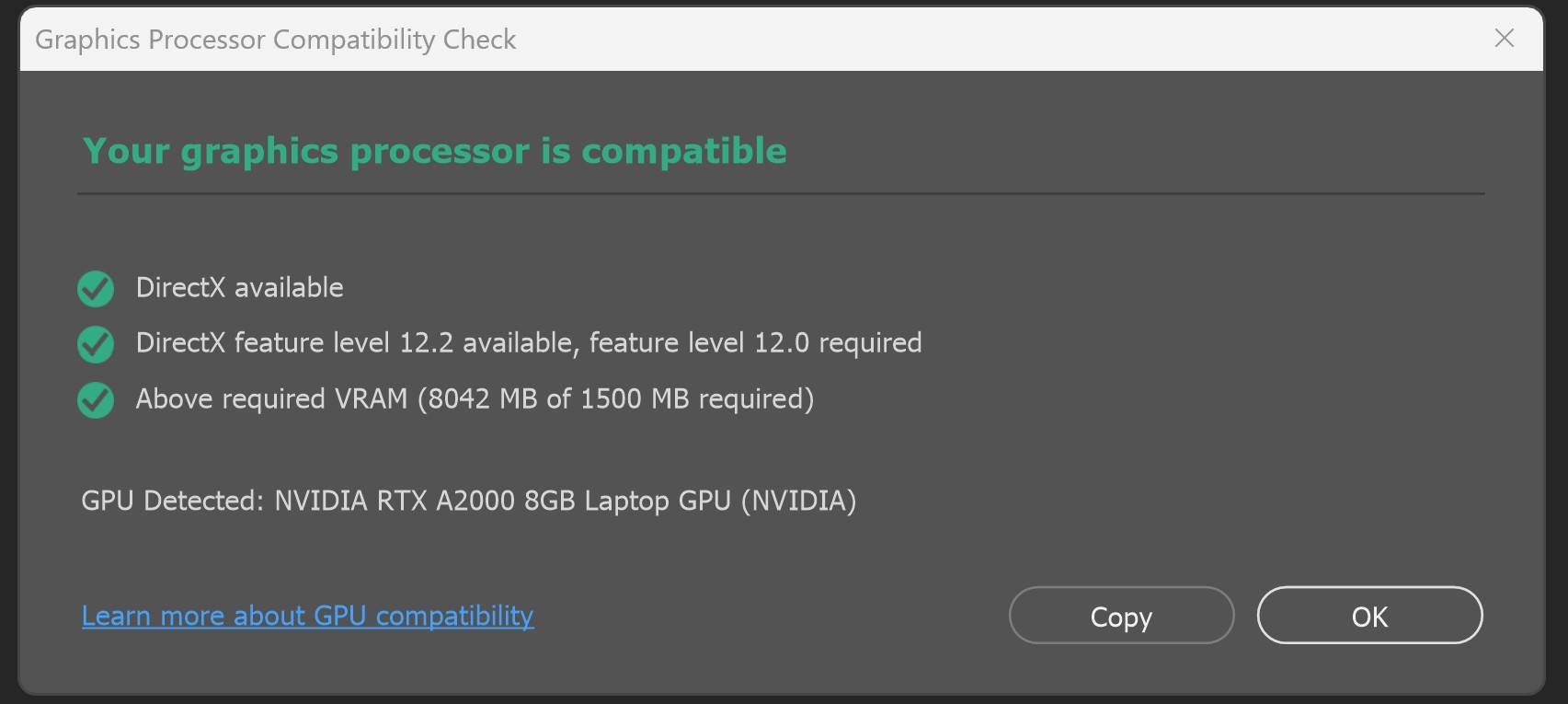Image resolution: width=1568 pixels, height=704 pixels.
Task: Click the check icon on the second status row
Action: (x=95, y=343)
